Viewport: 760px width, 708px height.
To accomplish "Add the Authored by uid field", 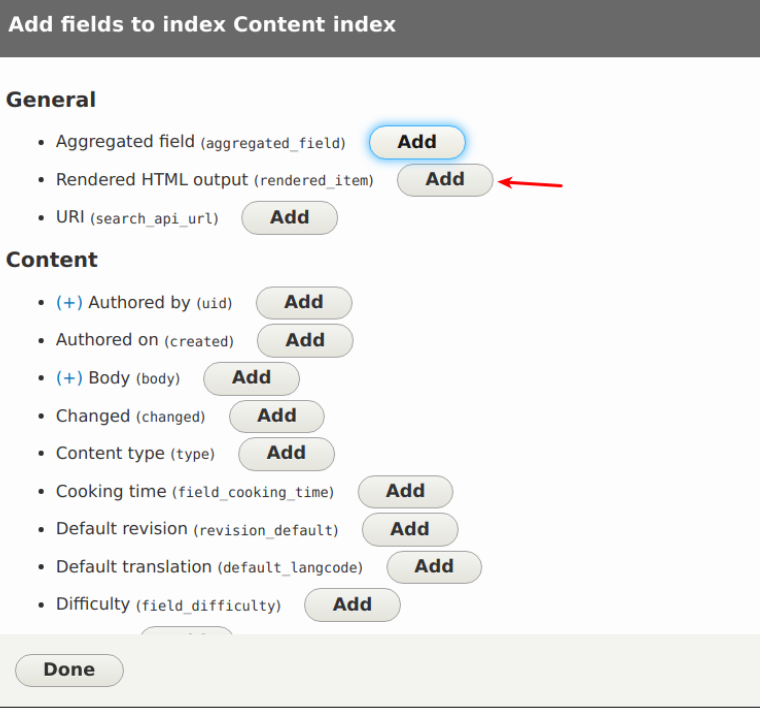I will pyautogui.click(x=303, y=302).
